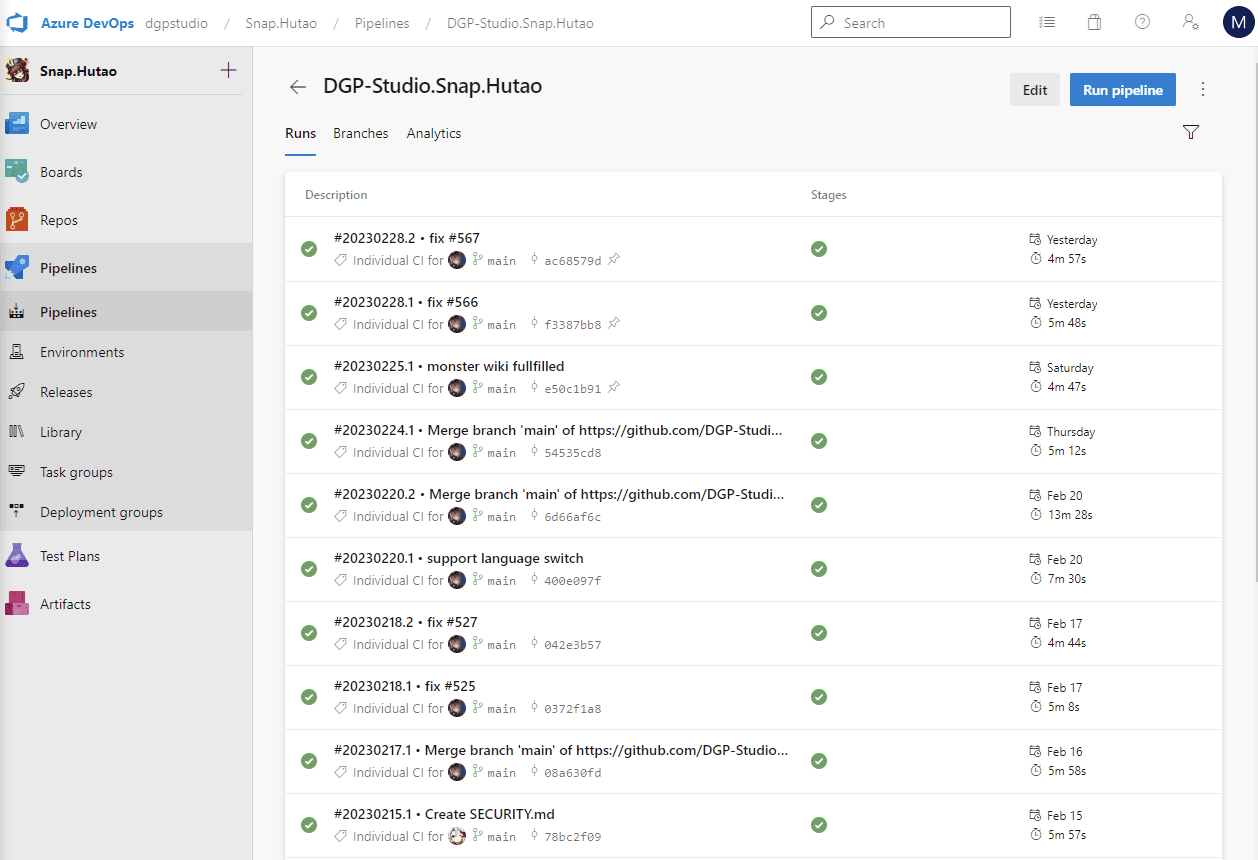
Task: Click commit hash 08a630fd
Action: point(573,772)
